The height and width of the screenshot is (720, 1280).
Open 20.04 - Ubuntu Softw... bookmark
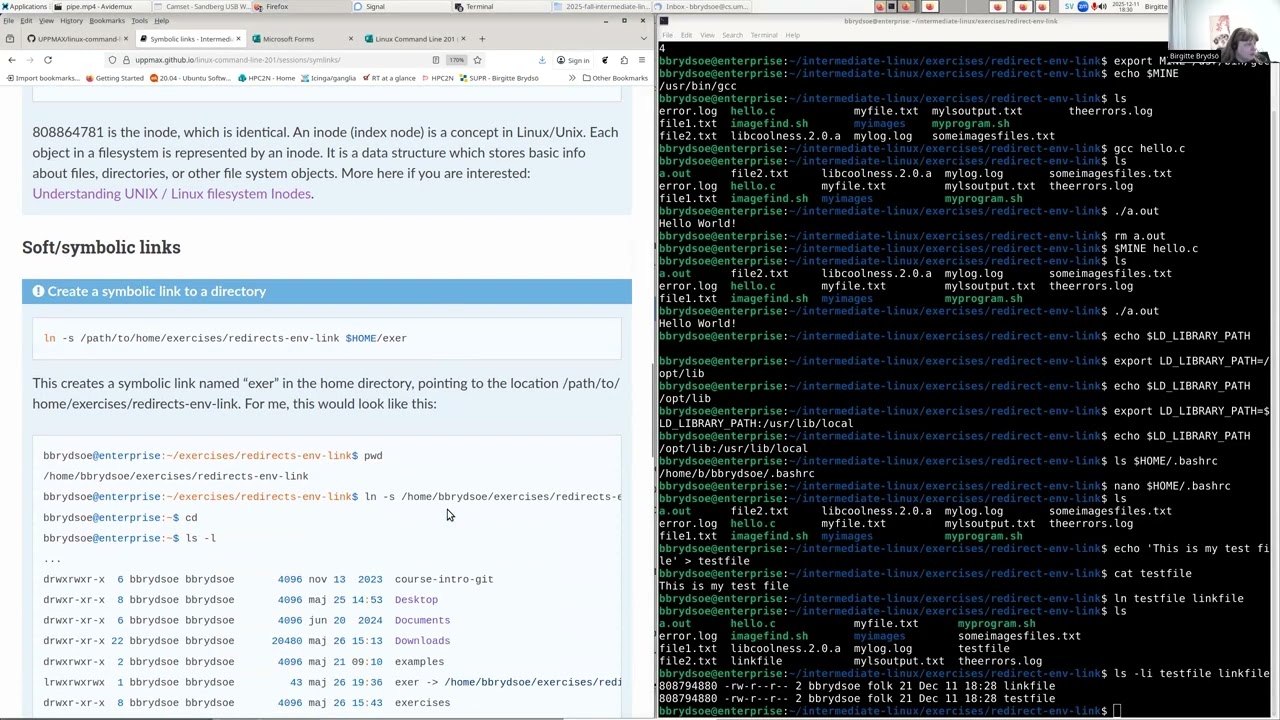tap(190, 78)
